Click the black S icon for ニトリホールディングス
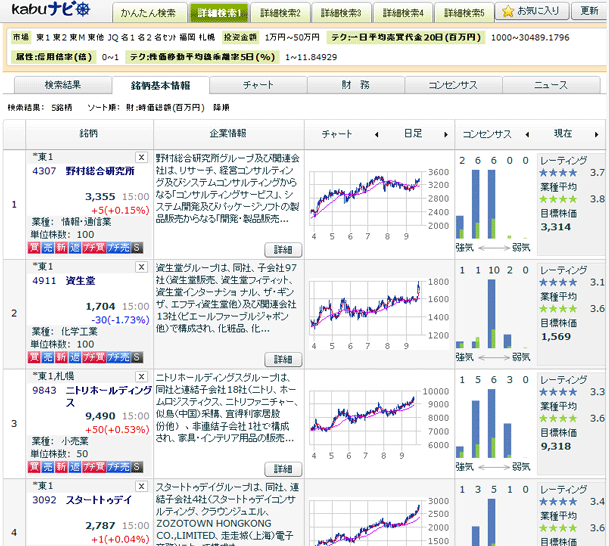610x546 pixels. click(137, 467)
